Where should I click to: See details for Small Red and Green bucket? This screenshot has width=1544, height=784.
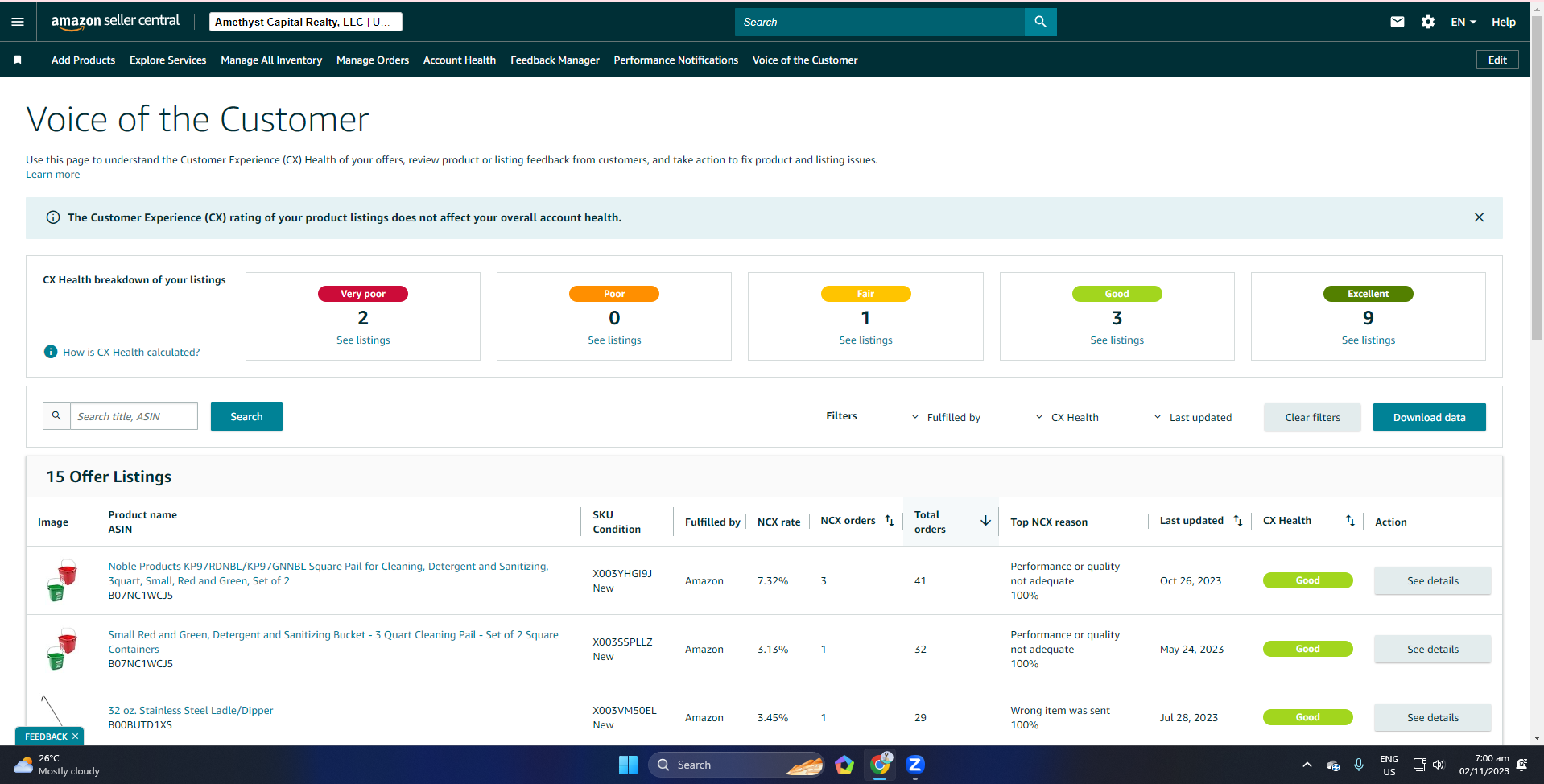coord(1432,649)
